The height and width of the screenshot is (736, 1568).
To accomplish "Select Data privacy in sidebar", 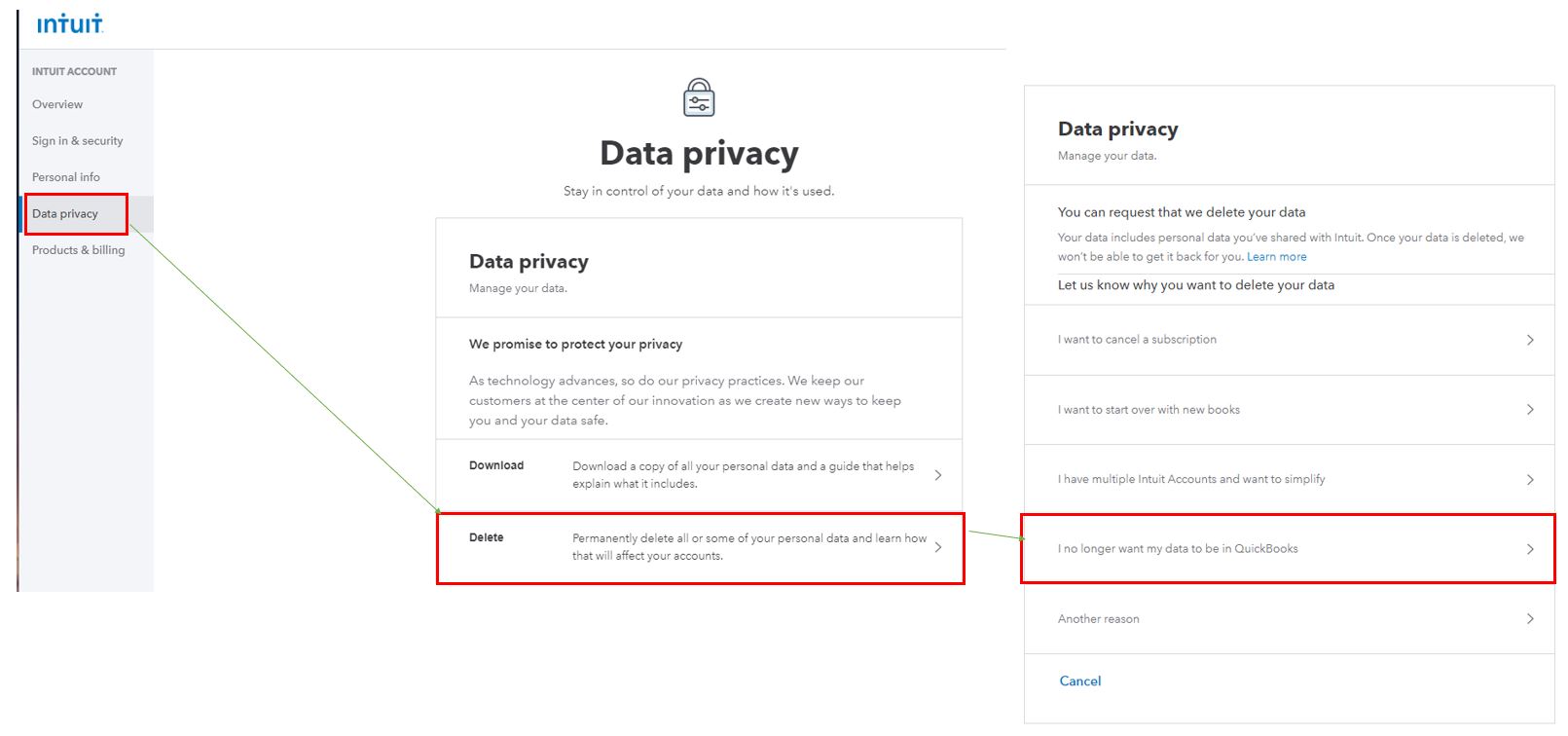I will [65, 214].
